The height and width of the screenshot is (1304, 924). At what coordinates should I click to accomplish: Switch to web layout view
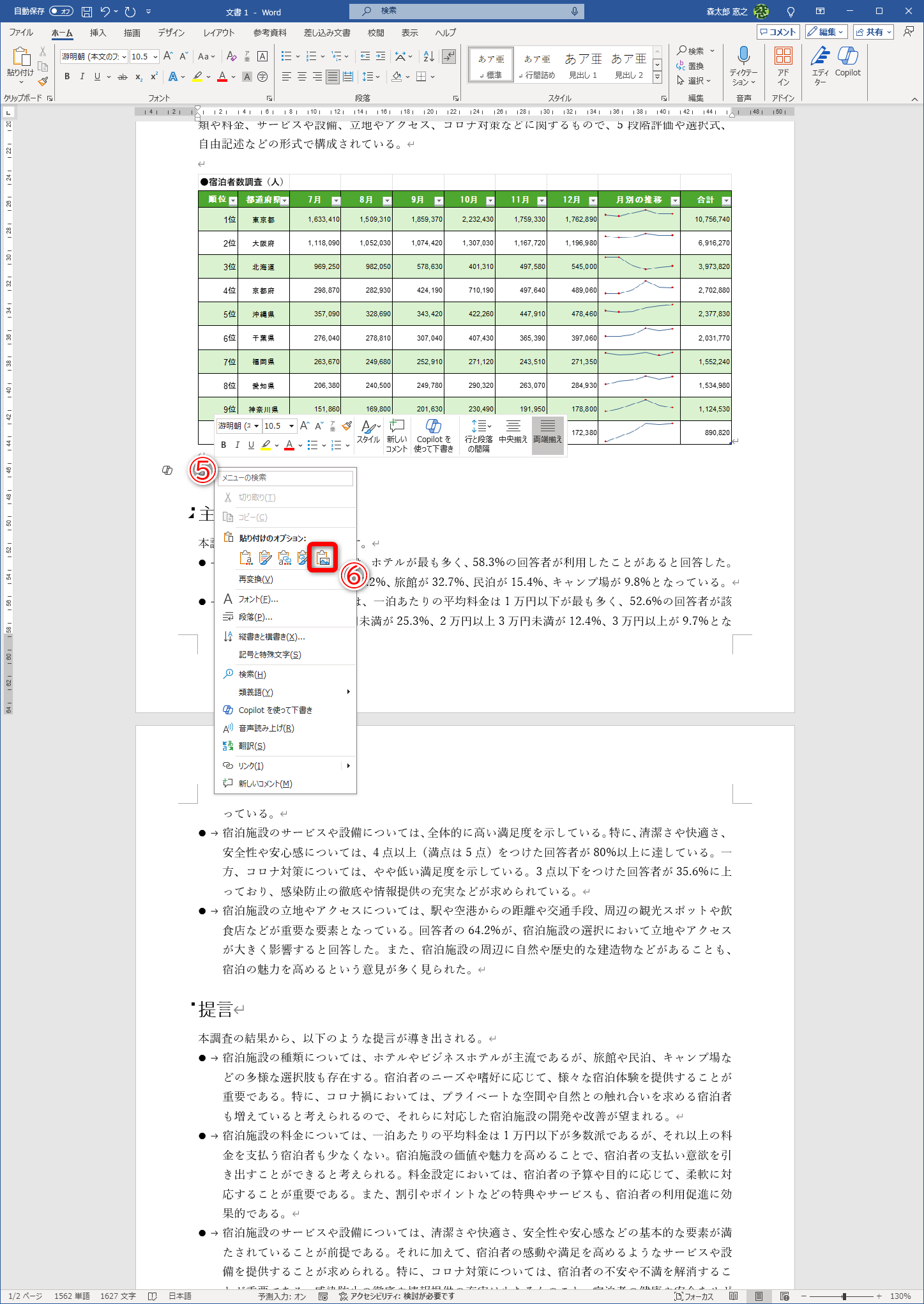coord(784,1296)
